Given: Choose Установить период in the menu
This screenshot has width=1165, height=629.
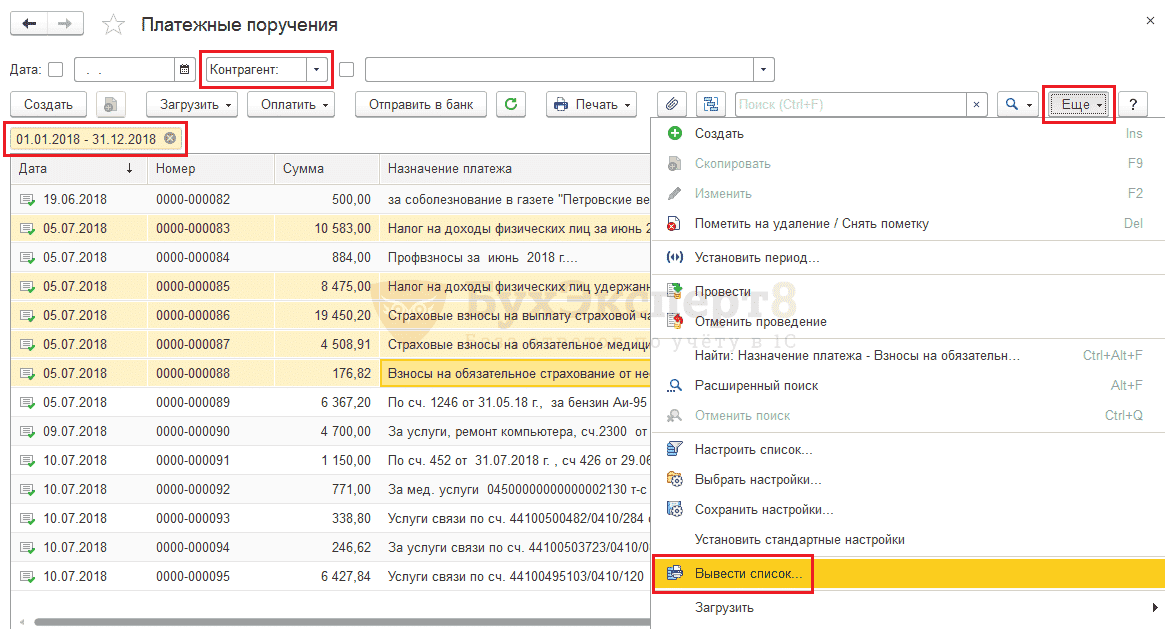Looking at the screenshot, I should tap(756, 257).
